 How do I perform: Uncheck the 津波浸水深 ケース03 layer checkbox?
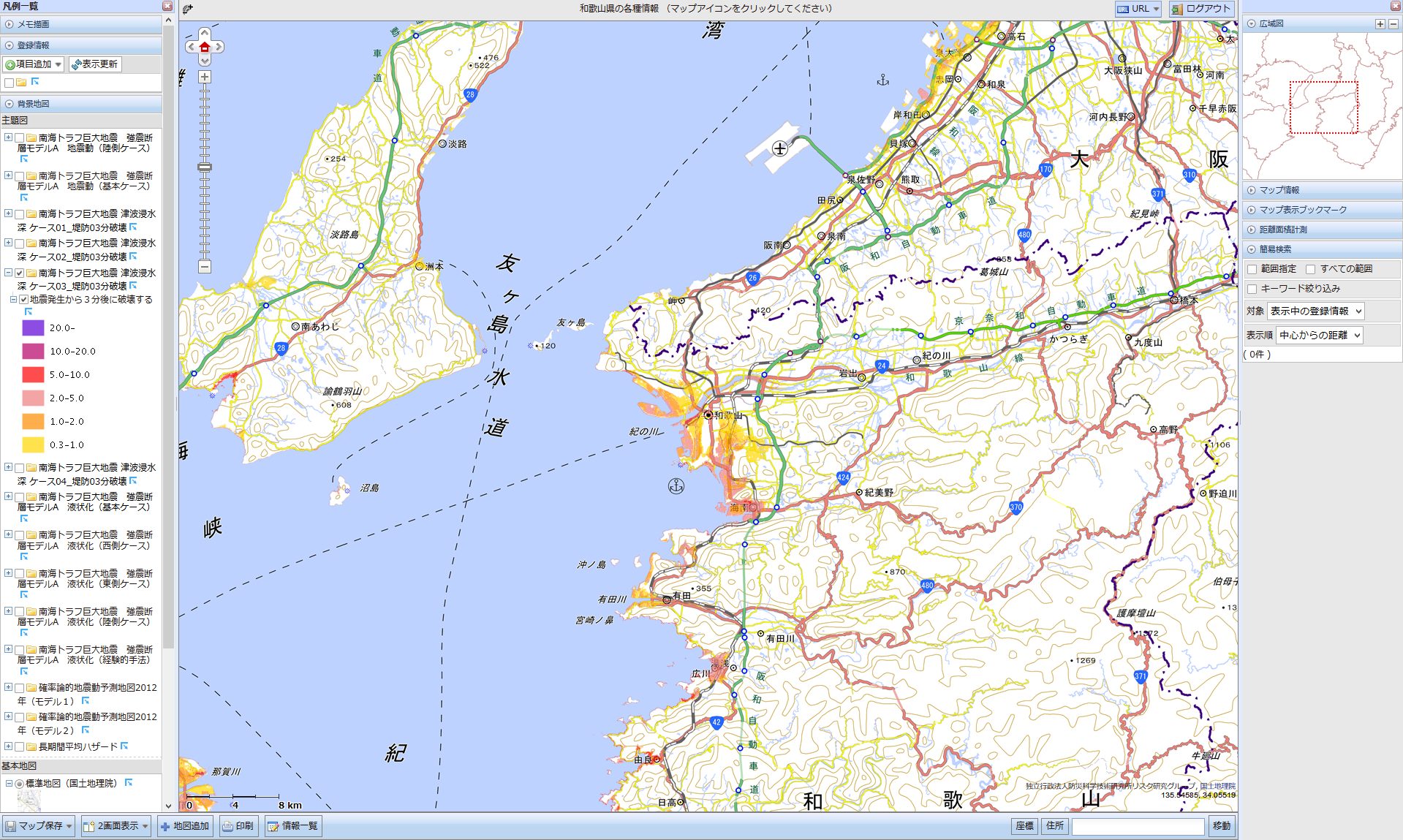[x=20, y=273]
